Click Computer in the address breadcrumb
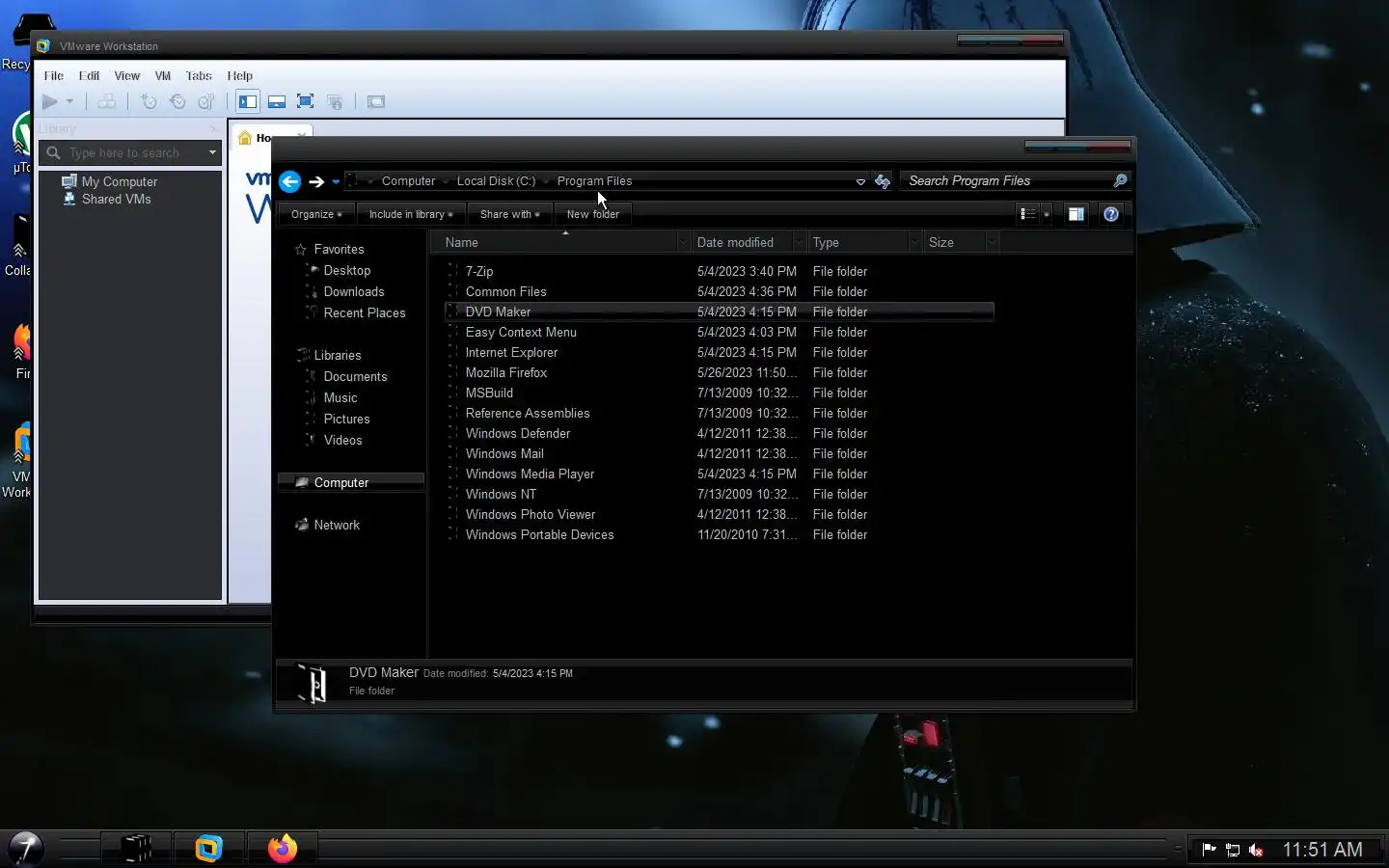 pyautogui.click(x=408, y=181)
